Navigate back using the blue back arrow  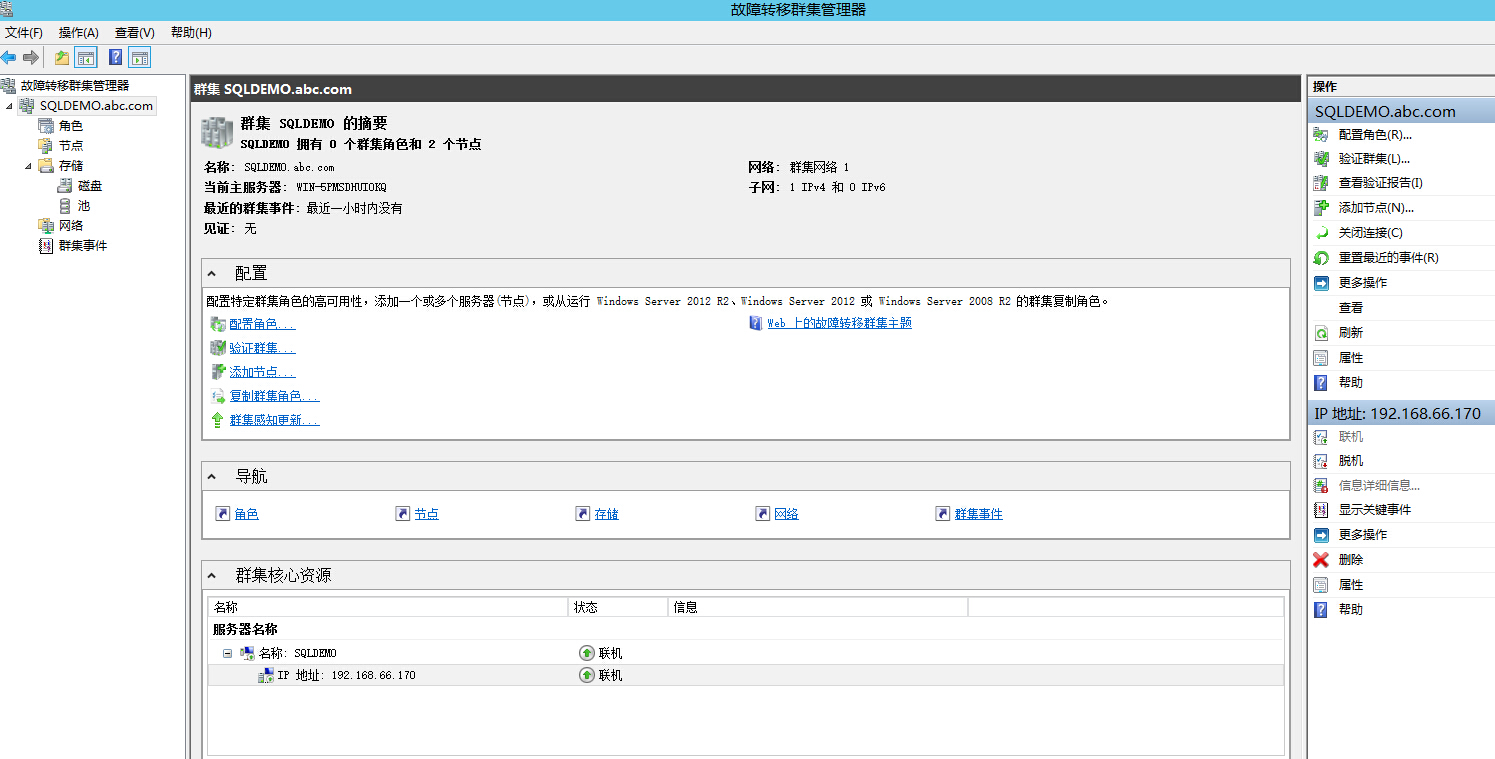point(10,57)
